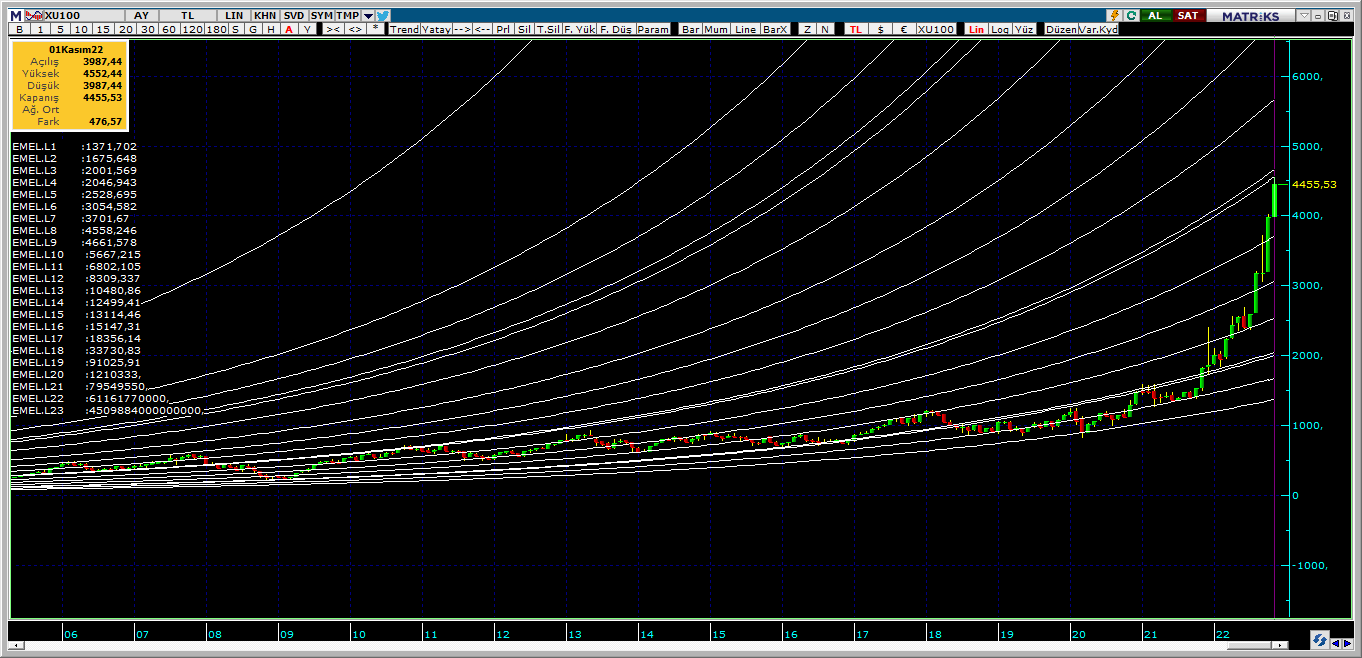Select the Y yearly period button
This screenshot has height=658, width=1362.
click(x=307, y=29)
